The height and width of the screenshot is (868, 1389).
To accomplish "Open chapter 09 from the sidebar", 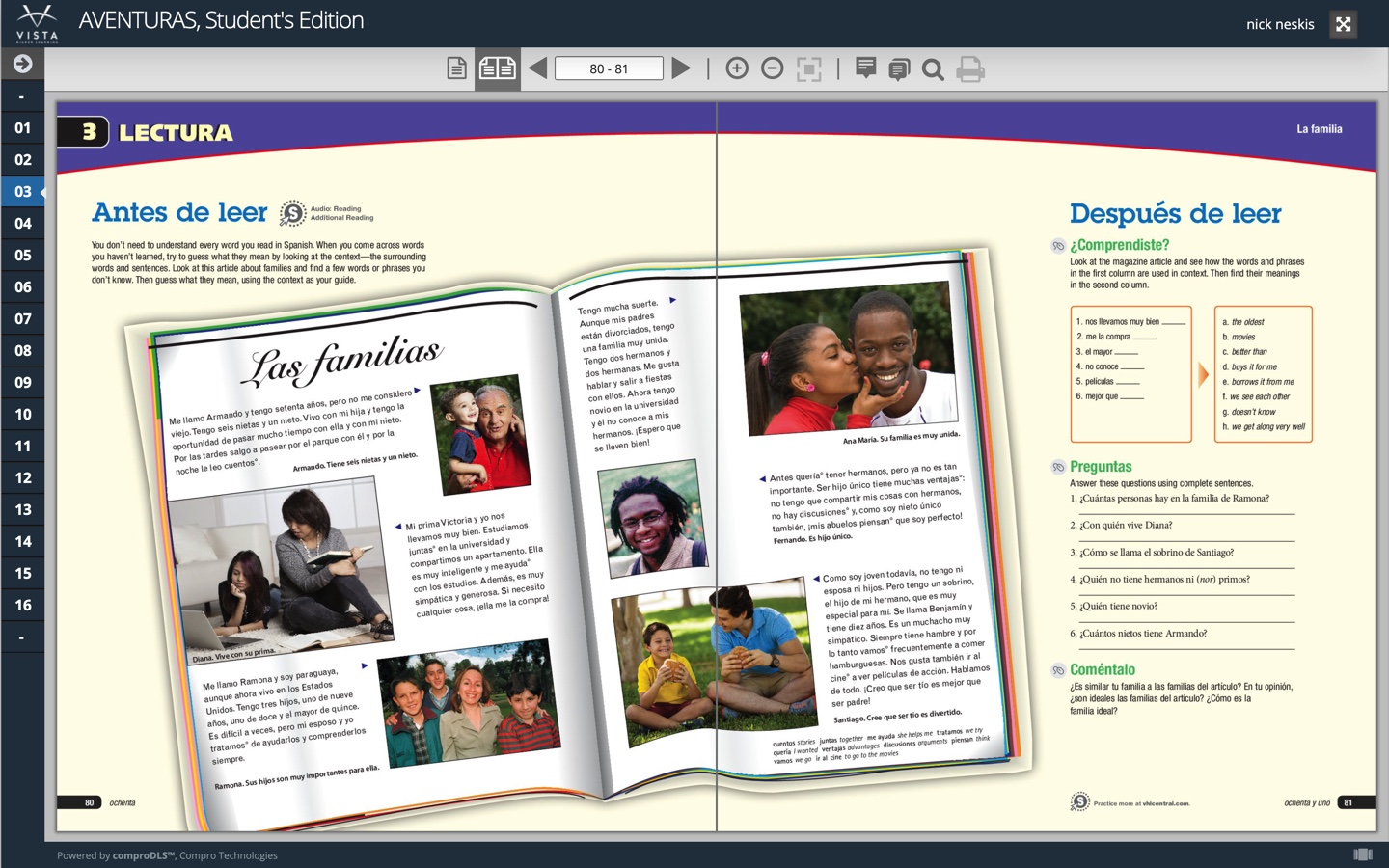I will tap(23, 383).
